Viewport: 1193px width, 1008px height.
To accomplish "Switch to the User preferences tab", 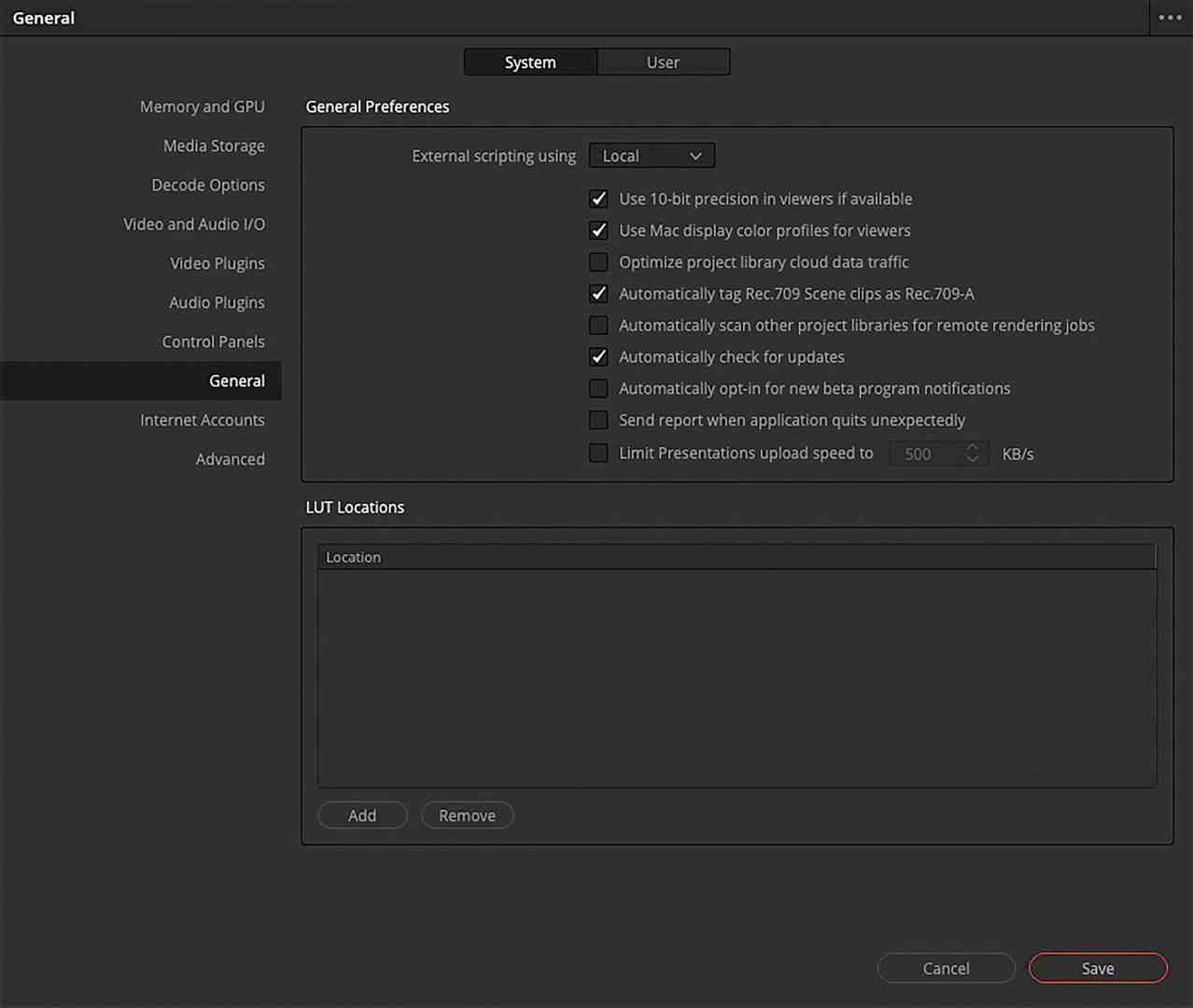I will pos(663,62).
